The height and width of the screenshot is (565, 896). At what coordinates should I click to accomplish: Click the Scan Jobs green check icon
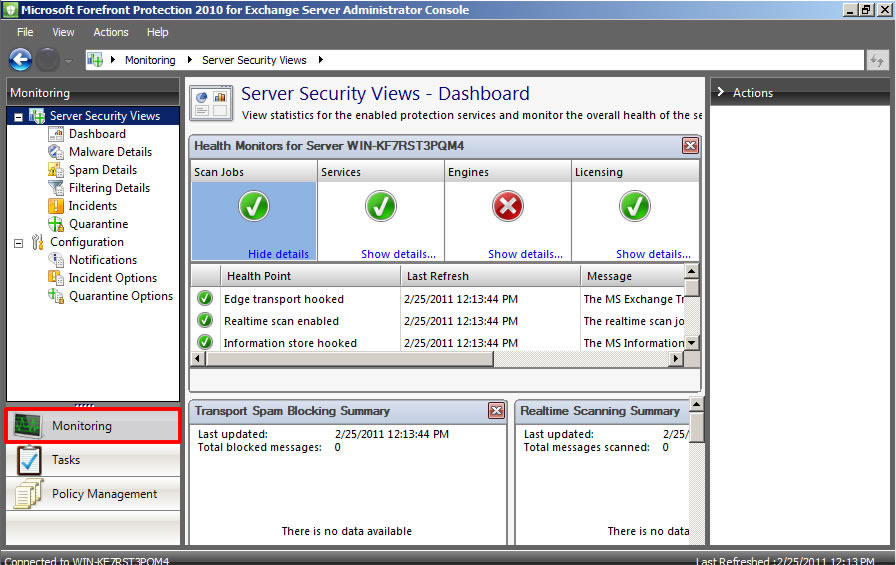click(253, 207)
